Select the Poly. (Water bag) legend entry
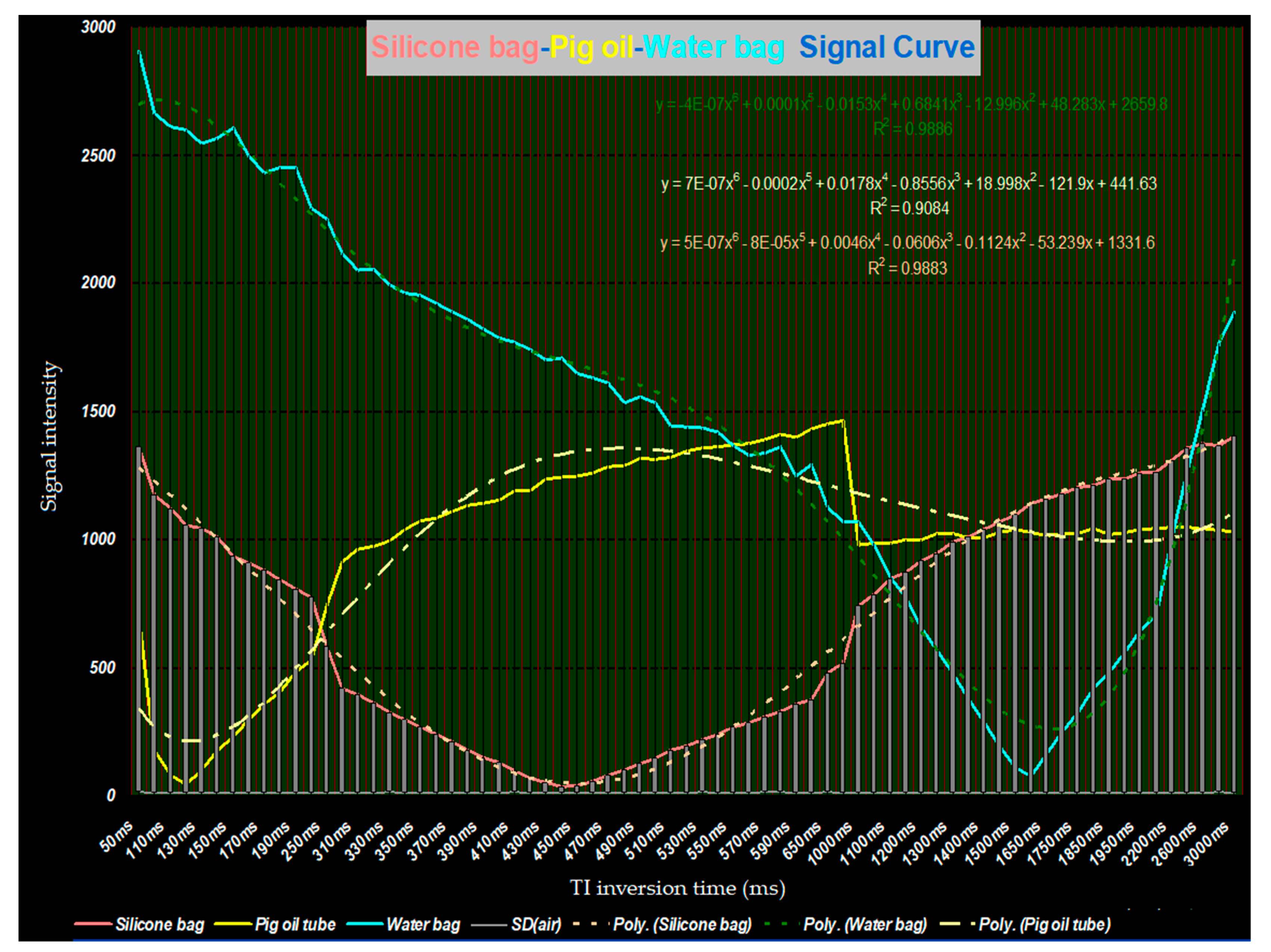The height and width of the screenshot is (952, 1271). point(865,924)
